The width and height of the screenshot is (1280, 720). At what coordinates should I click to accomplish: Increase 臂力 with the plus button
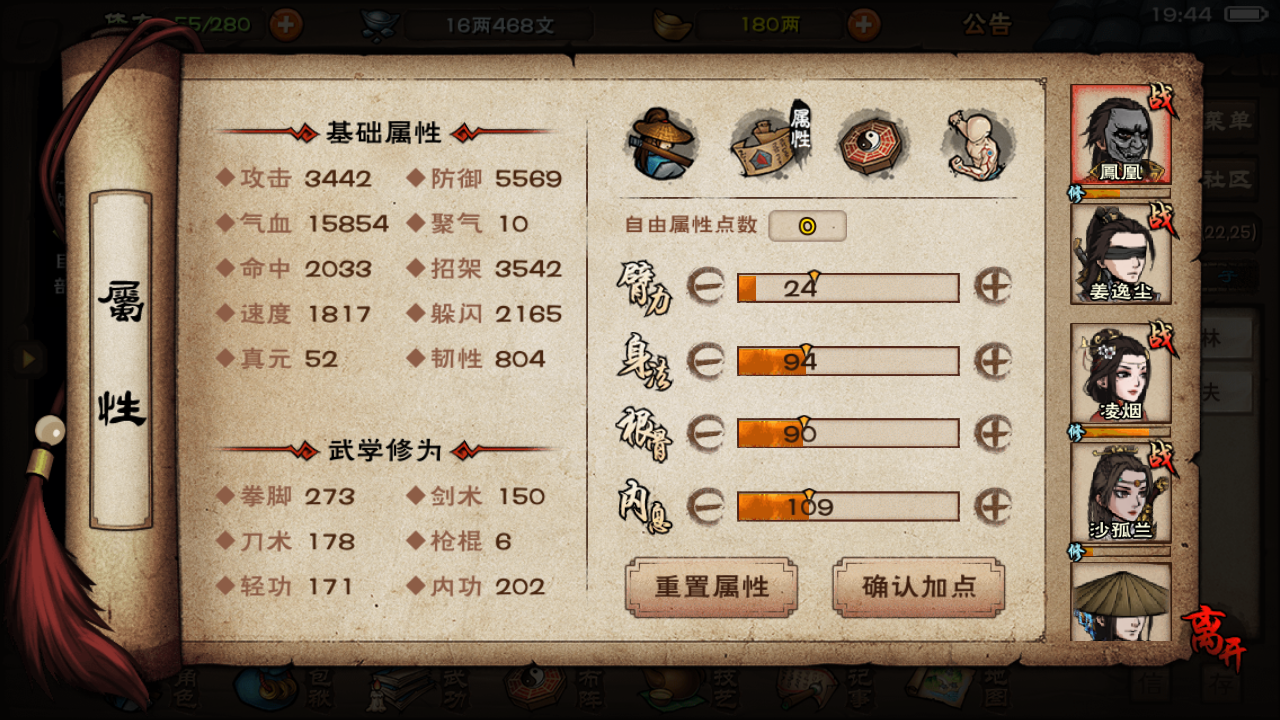point(993,287)
